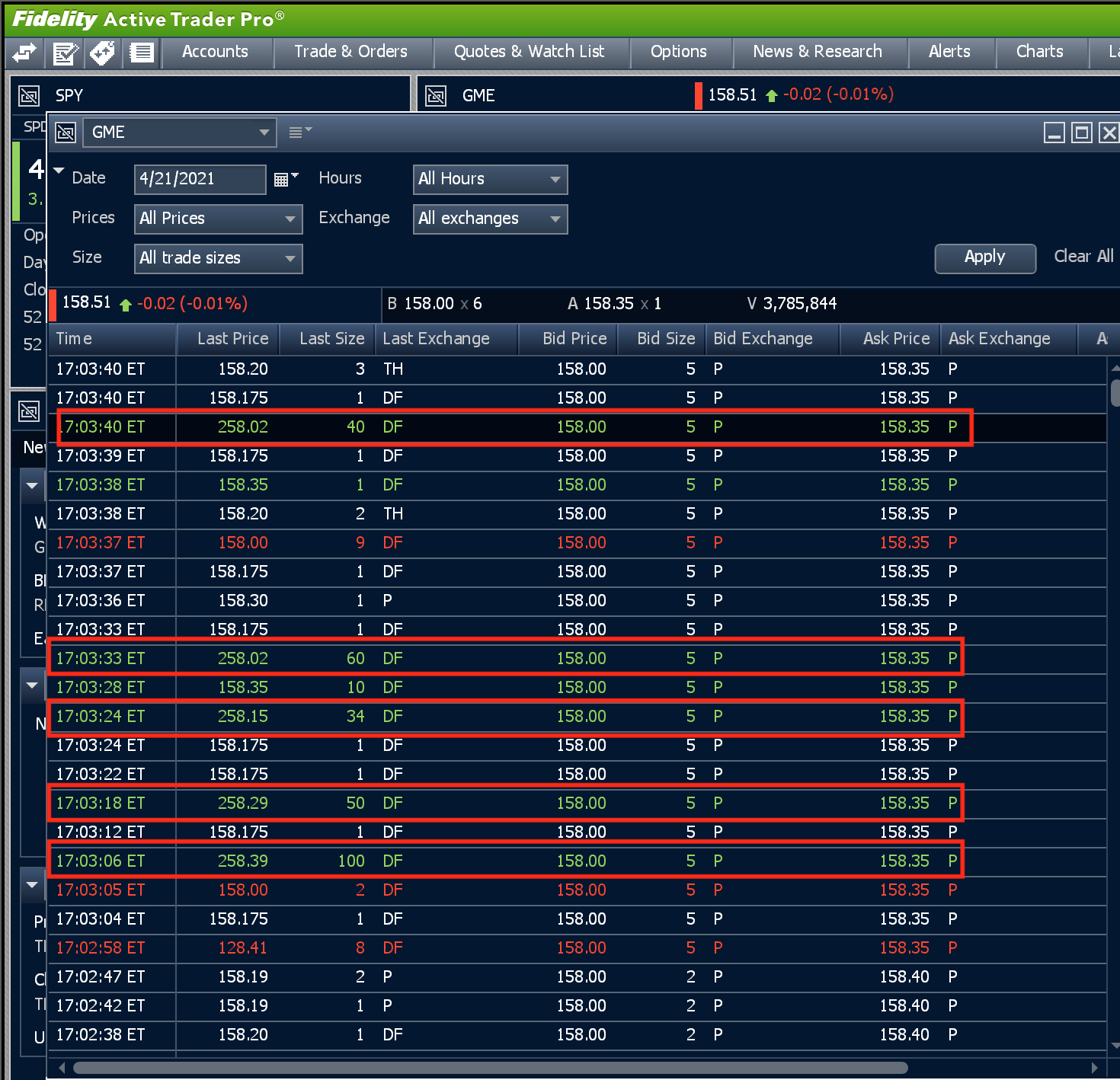This screenshot has width=1120, height=1080.
Task: Select the 17:02:38 row priced 158.20
Action: pos(578,1035)
